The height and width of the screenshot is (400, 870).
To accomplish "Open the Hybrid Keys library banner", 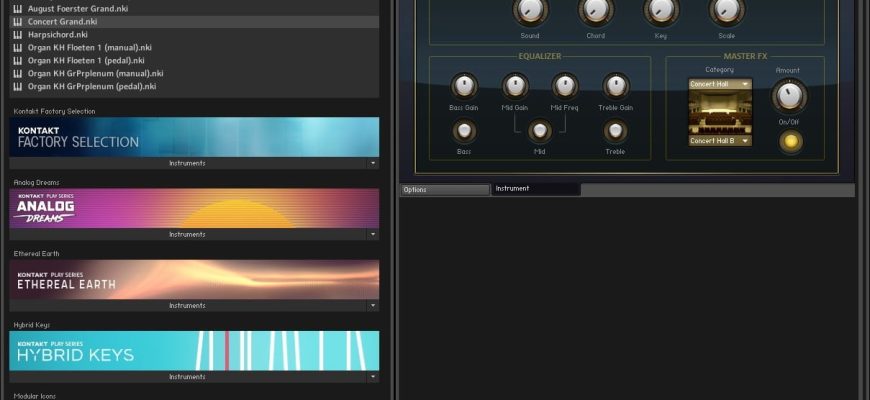I will (x=195, y=350).
